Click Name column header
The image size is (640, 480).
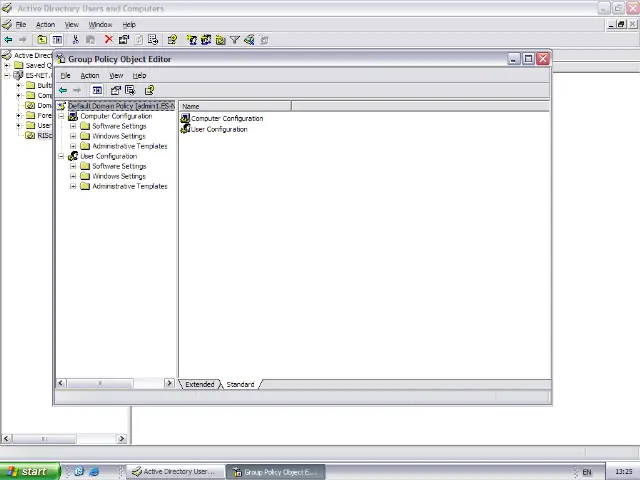coord(235,106)
